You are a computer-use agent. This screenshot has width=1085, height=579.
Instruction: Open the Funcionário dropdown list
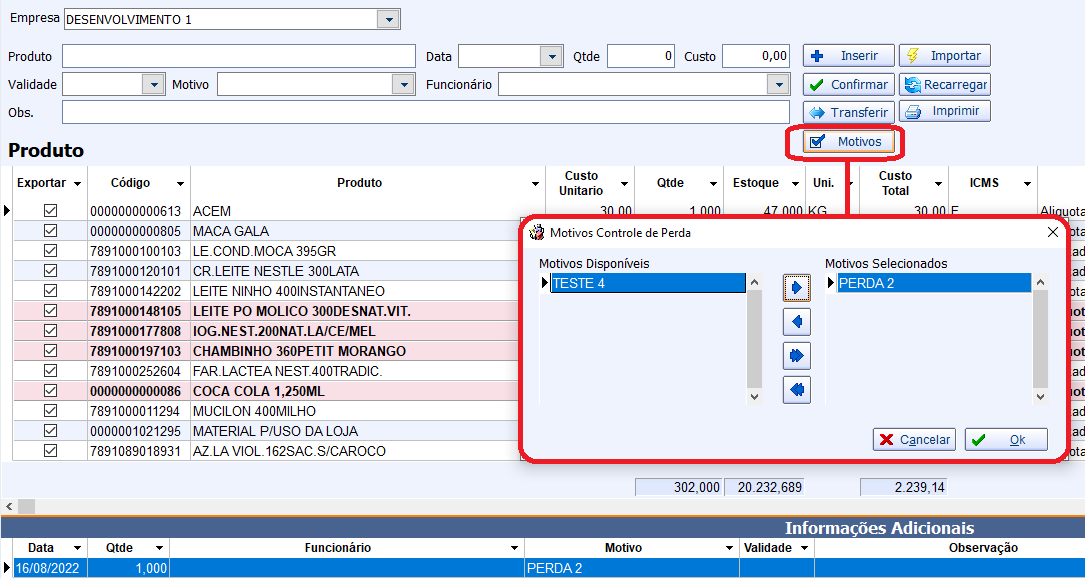780,85
